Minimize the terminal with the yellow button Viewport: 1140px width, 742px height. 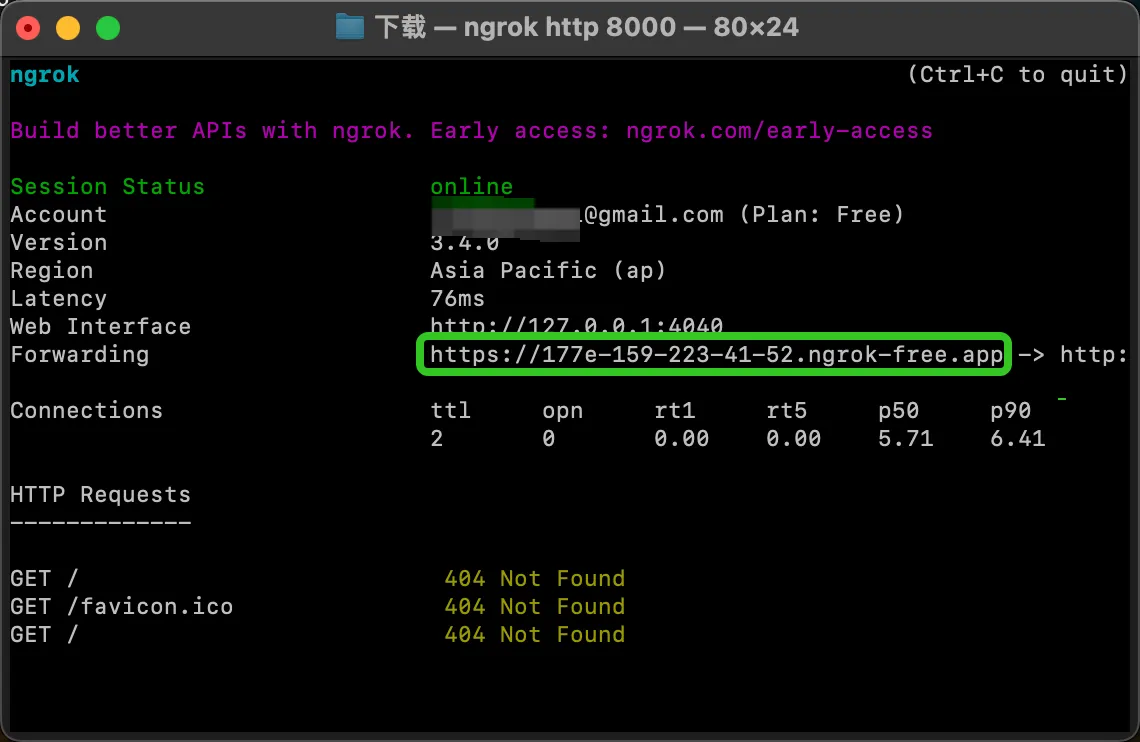click(68, 28)
